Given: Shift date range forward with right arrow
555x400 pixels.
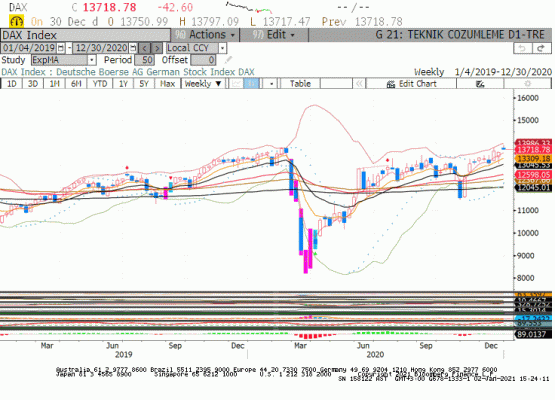Looking at the screenshot, I should click(157, 48).
